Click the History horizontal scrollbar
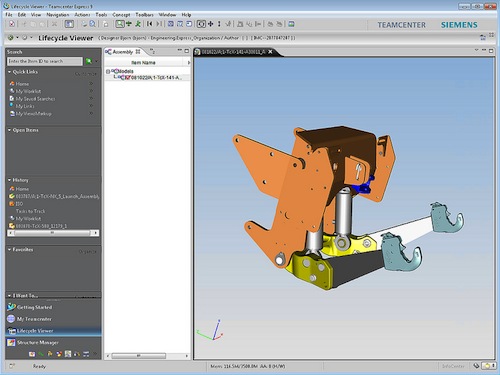This screenshot has height=375, width=500. [53, 233]
